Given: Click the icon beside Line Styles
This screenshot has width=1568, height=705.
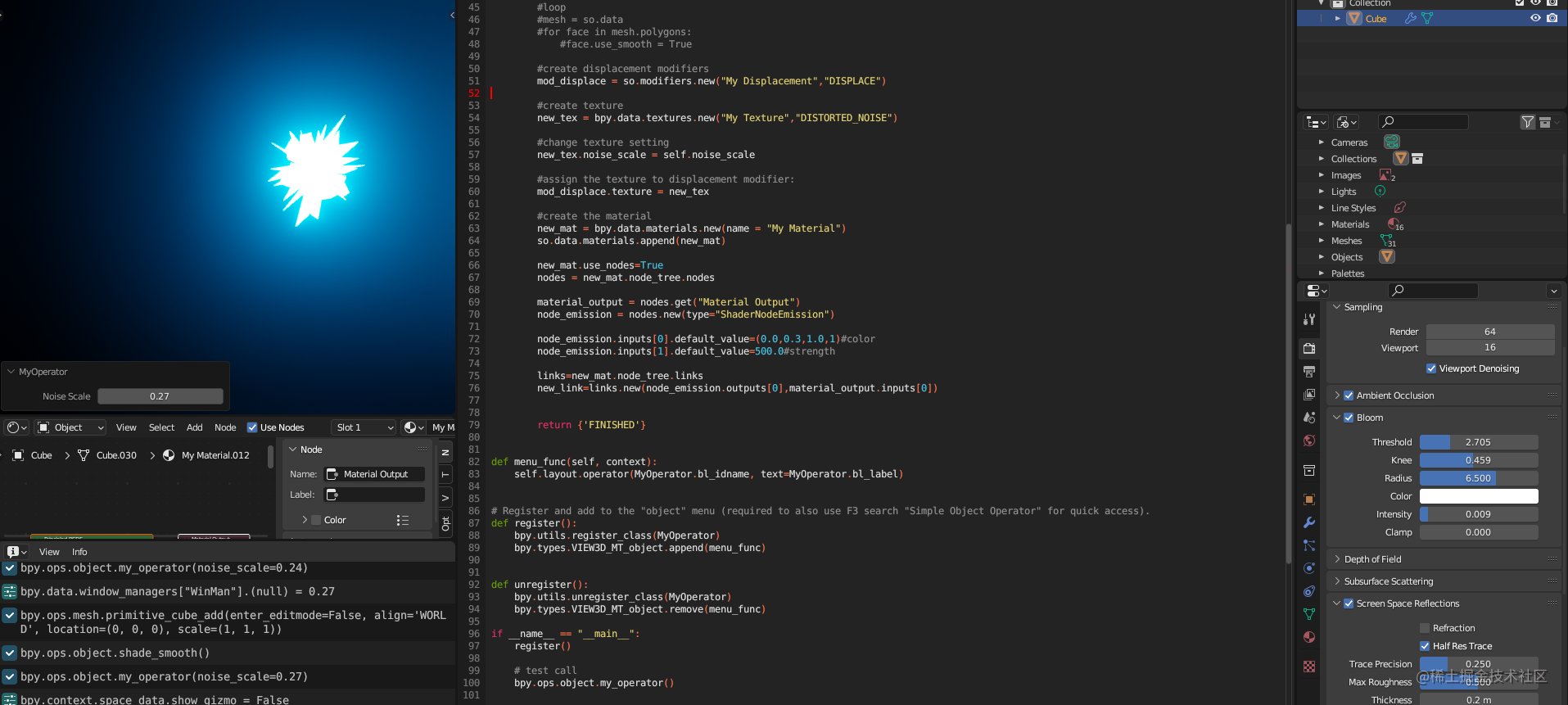Looking at the screenshot, I should click(1400, 207).
